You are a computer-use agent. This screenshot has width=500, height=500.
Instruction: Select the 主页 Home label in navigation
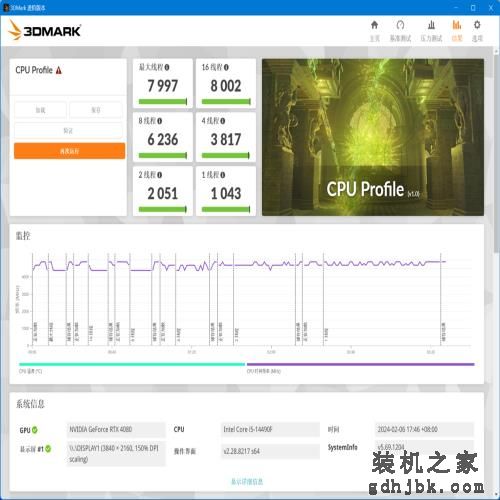(374, 39)
